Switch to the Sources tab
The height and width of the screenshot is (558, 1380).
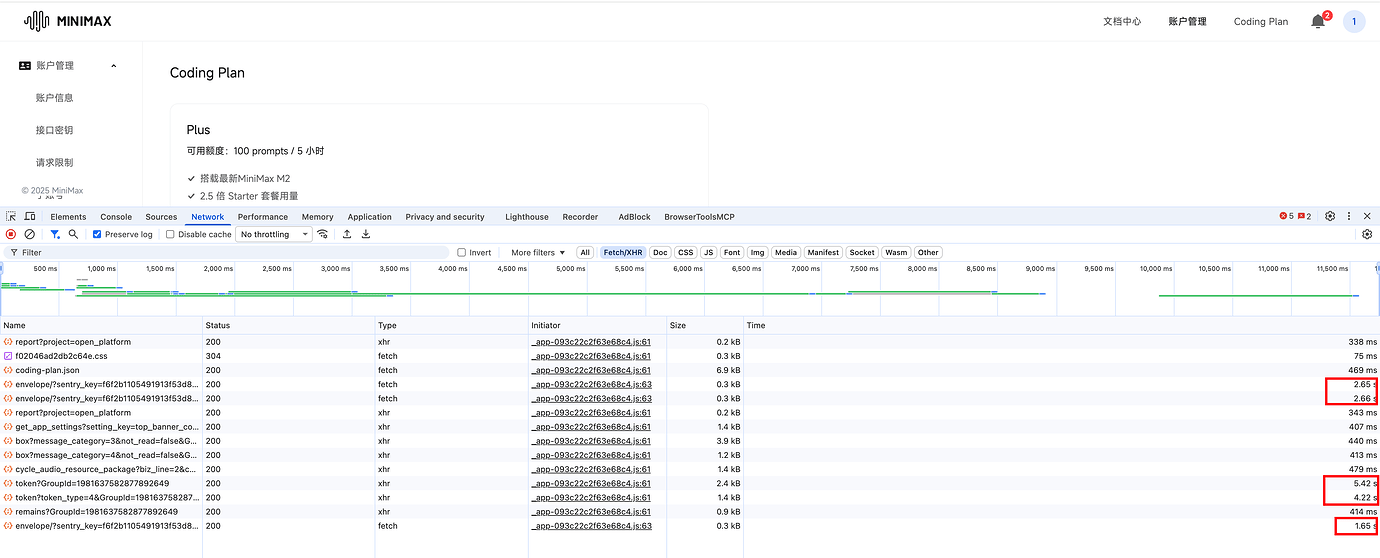[x=161, y=216]
